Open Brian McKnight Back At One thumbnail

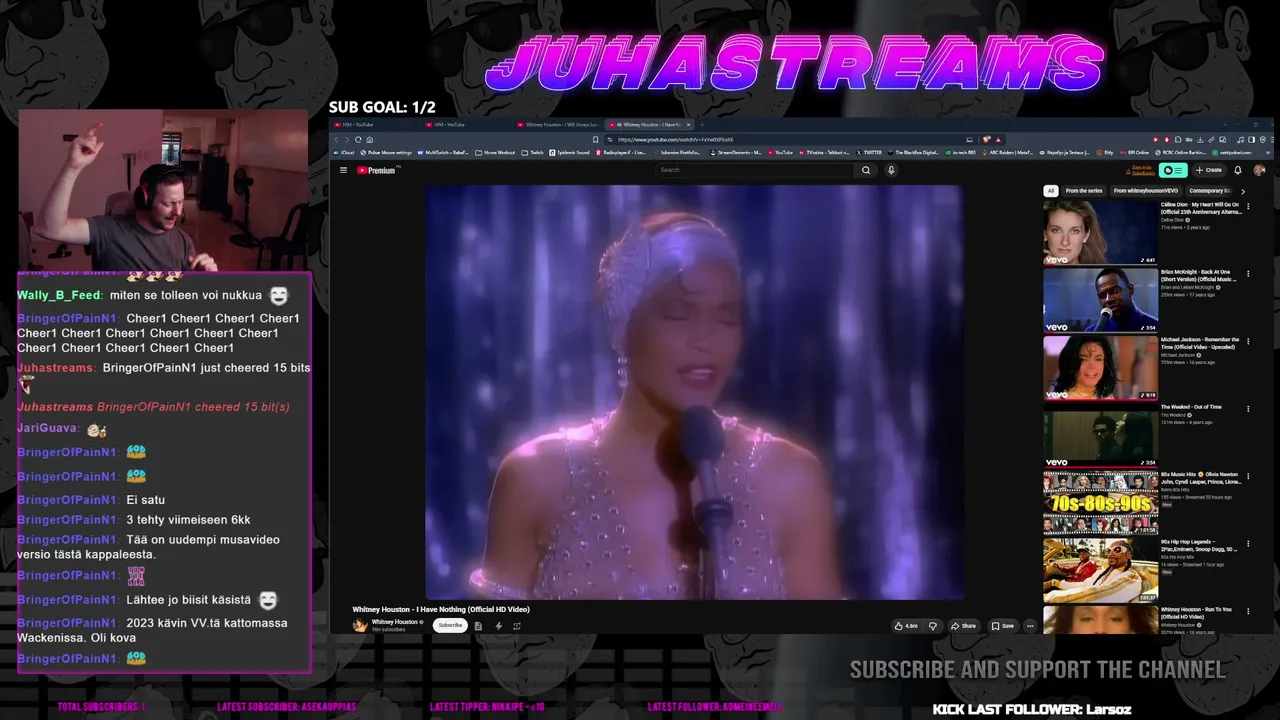1100,300
